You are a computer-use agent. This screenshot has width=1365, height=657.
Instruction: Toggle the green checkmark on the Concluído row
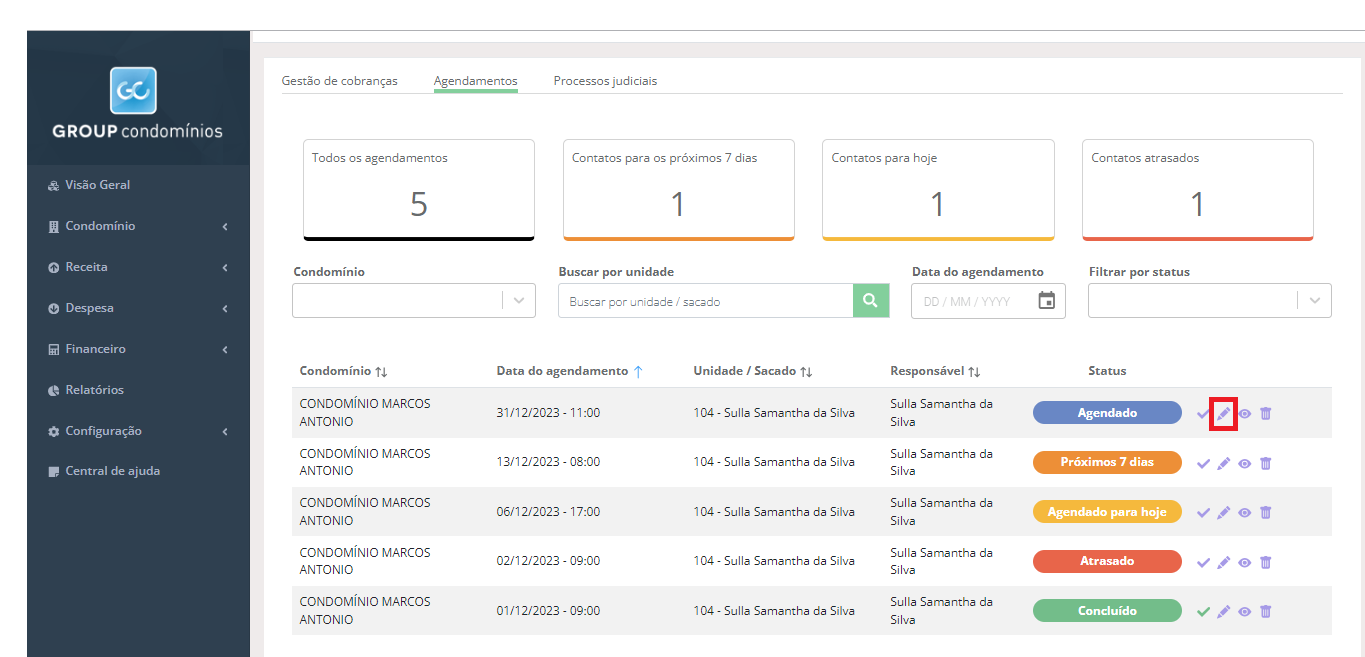(1203, 611)
